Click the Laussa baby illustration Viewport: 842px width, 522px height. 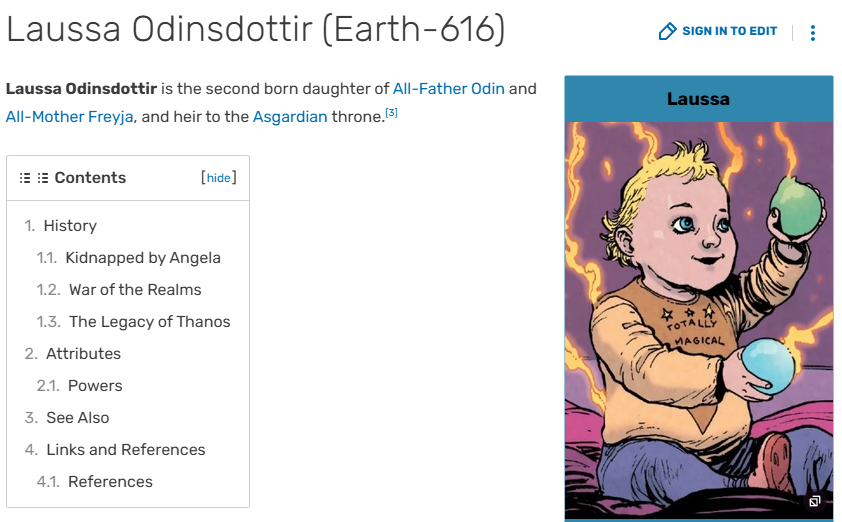[x=698, y=310]
